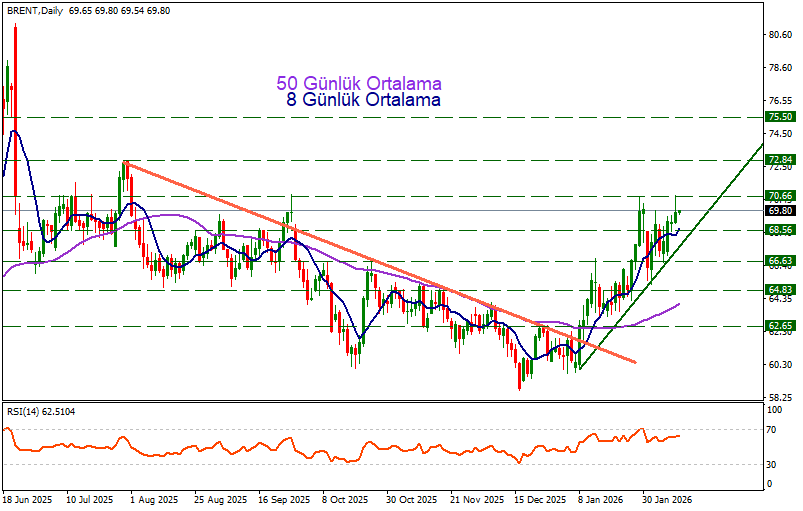This screenshot has width=803, height=511.
Task: Select the 64.83 price level tag
Action: (x=780, y=290)
